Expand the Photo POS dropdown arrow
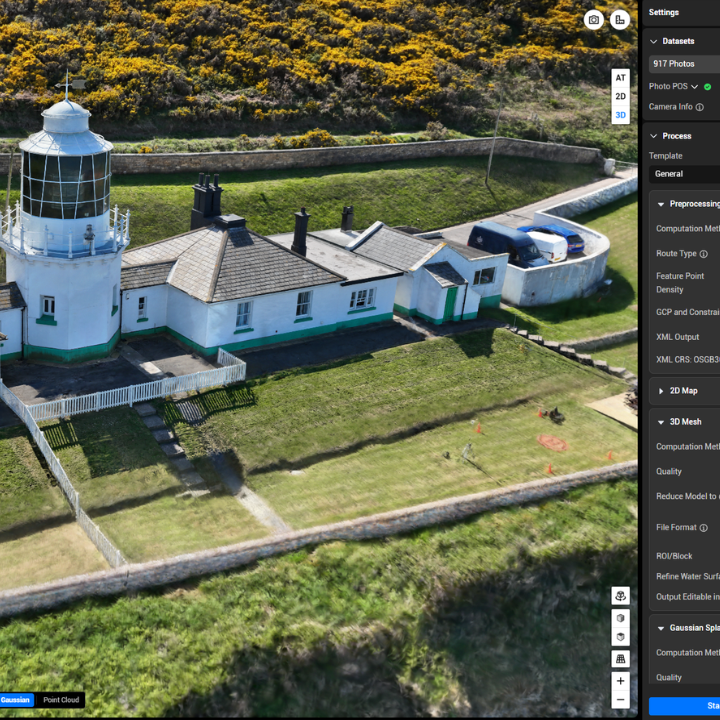The height and width of the screenshot is (720, 720). tap(694, 87)
